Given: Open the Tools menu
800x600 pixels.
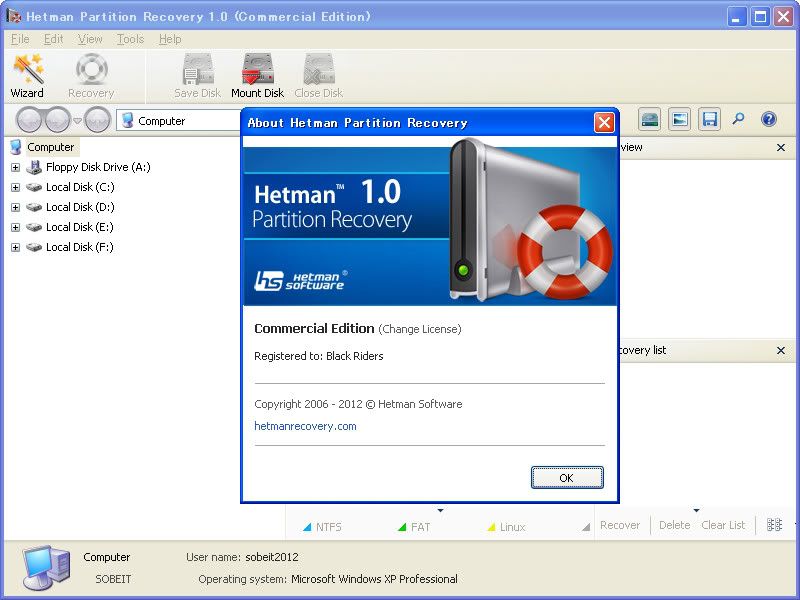Looking at the screenshot, I should coord(130,39).
